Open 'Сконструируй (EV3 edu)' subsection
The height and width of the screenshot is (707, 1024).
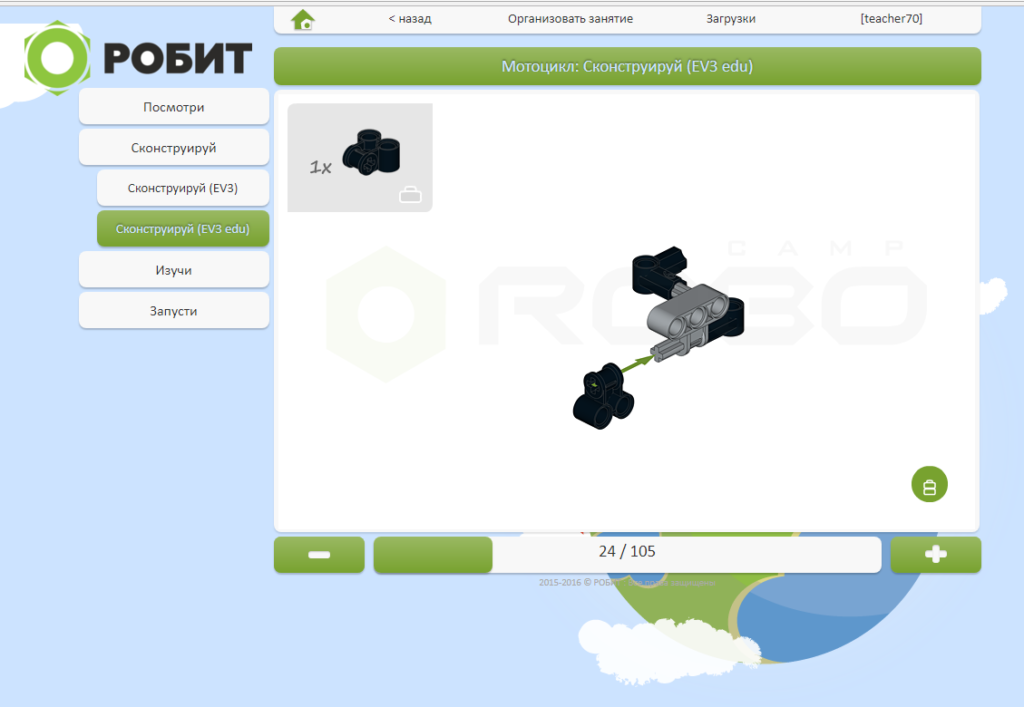183,228
